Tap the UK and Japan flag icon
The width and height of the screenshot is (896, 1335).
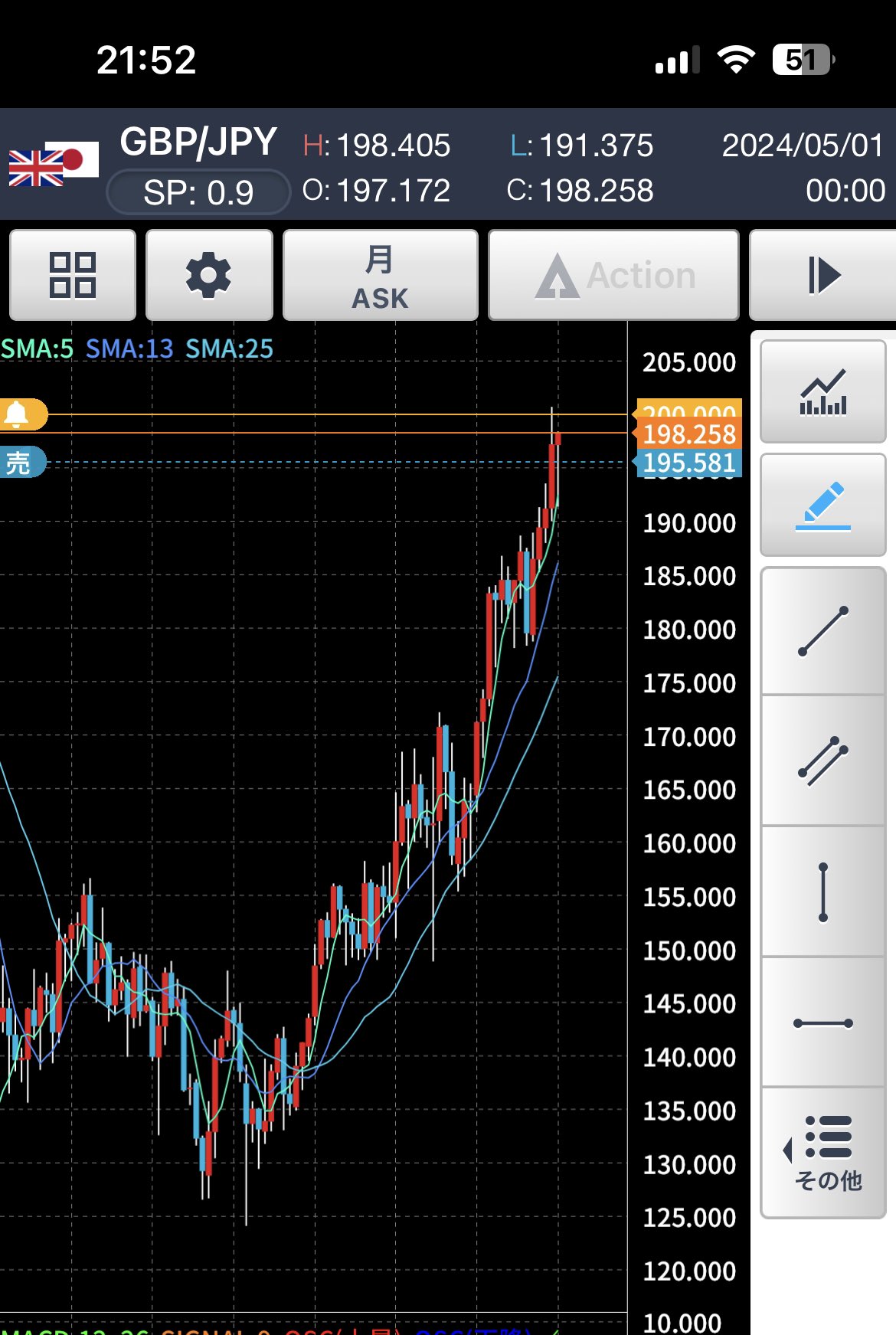54,163
